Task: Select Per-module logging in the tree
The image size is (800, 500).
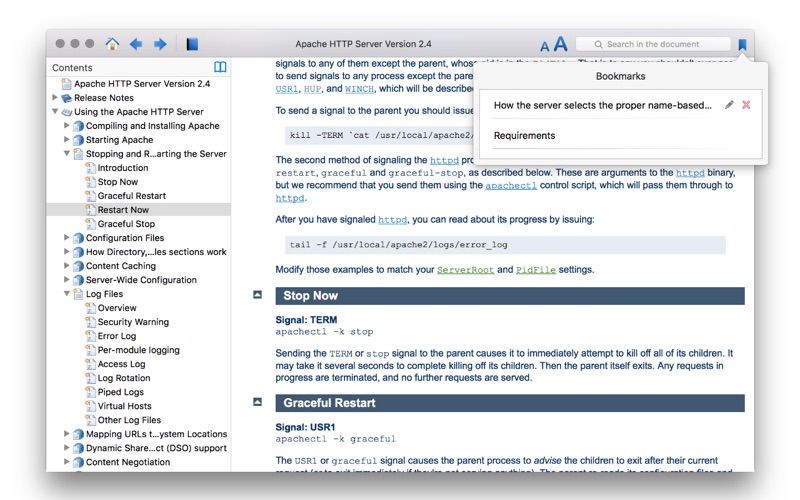Action: click(x=139, y=350)
